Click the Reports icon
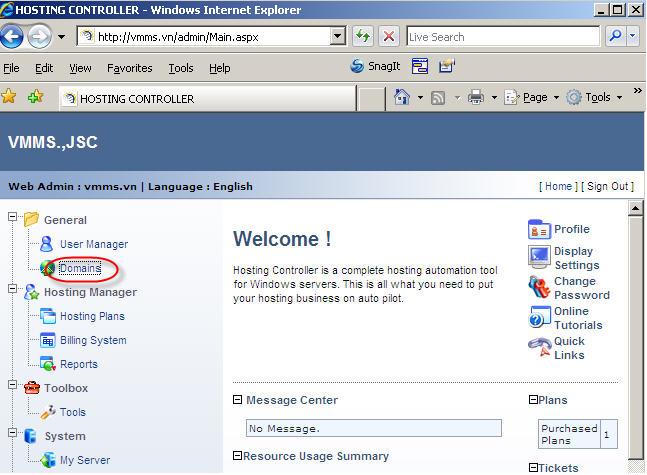Screen dimensions: 647x475 (48, 364)
